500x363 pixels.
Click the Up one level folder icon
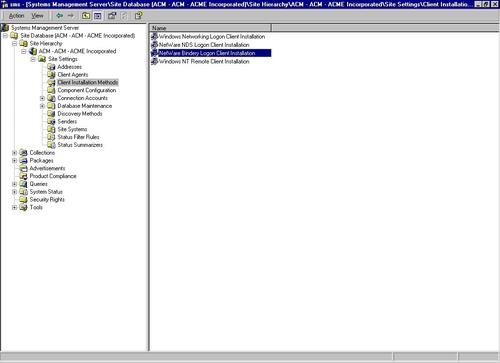[x=86, y=16]
